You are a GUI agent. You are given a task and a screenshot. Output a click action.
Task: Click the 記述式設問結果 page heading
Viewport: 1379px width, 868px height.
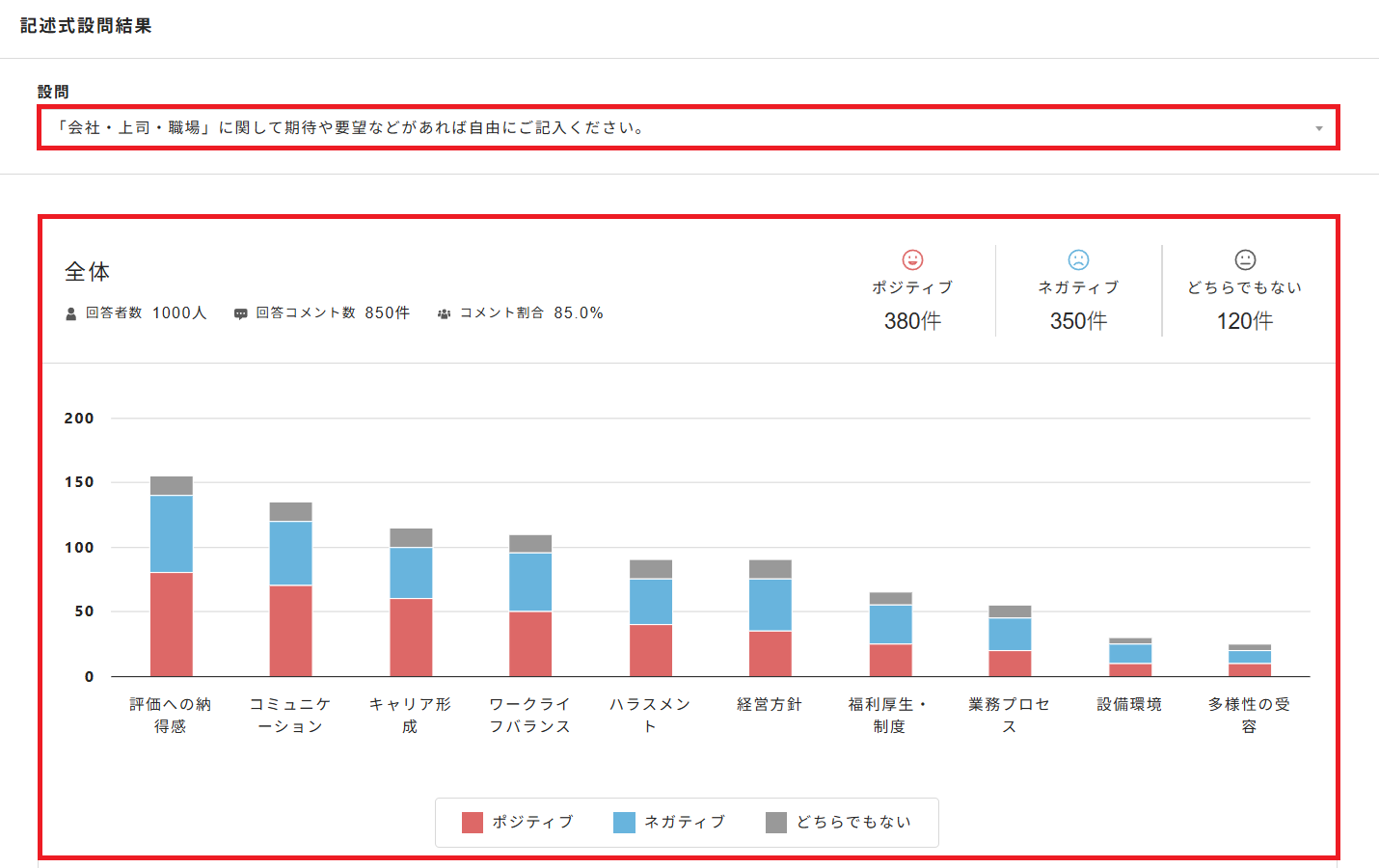[86, 26]
